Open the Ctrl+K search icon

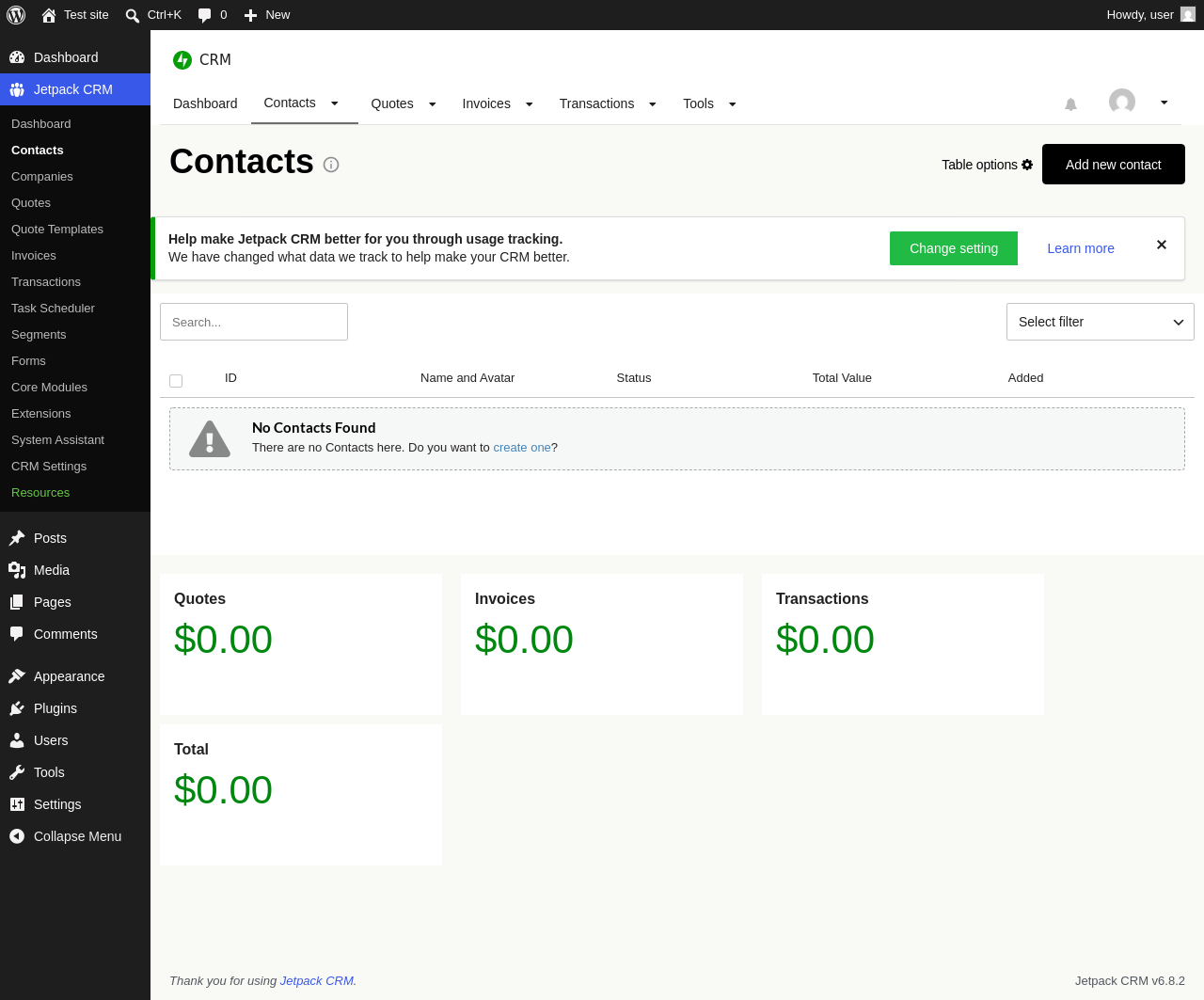click(133, 15)
